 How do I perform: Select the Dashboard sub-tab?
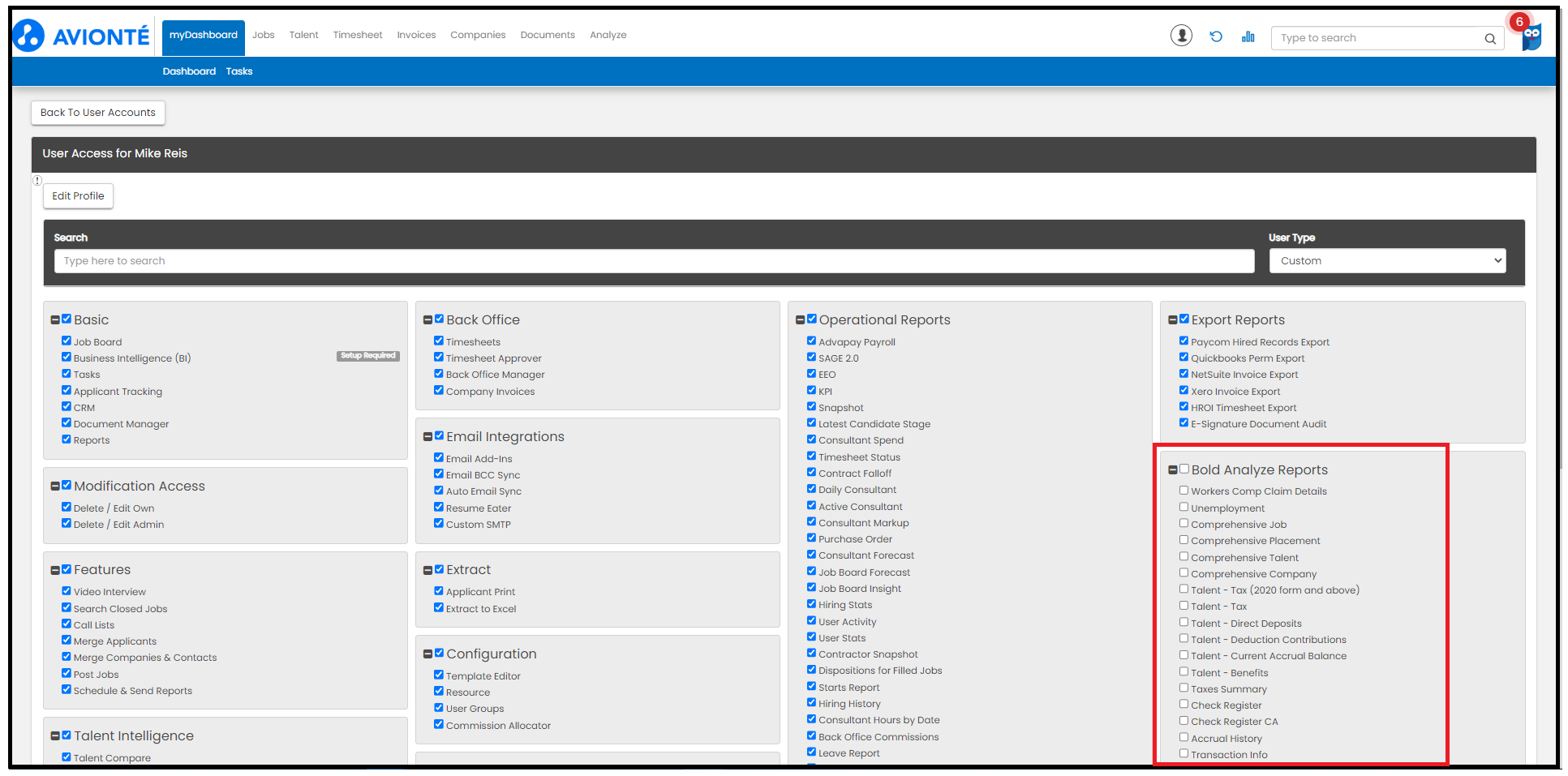click(189, 71)
